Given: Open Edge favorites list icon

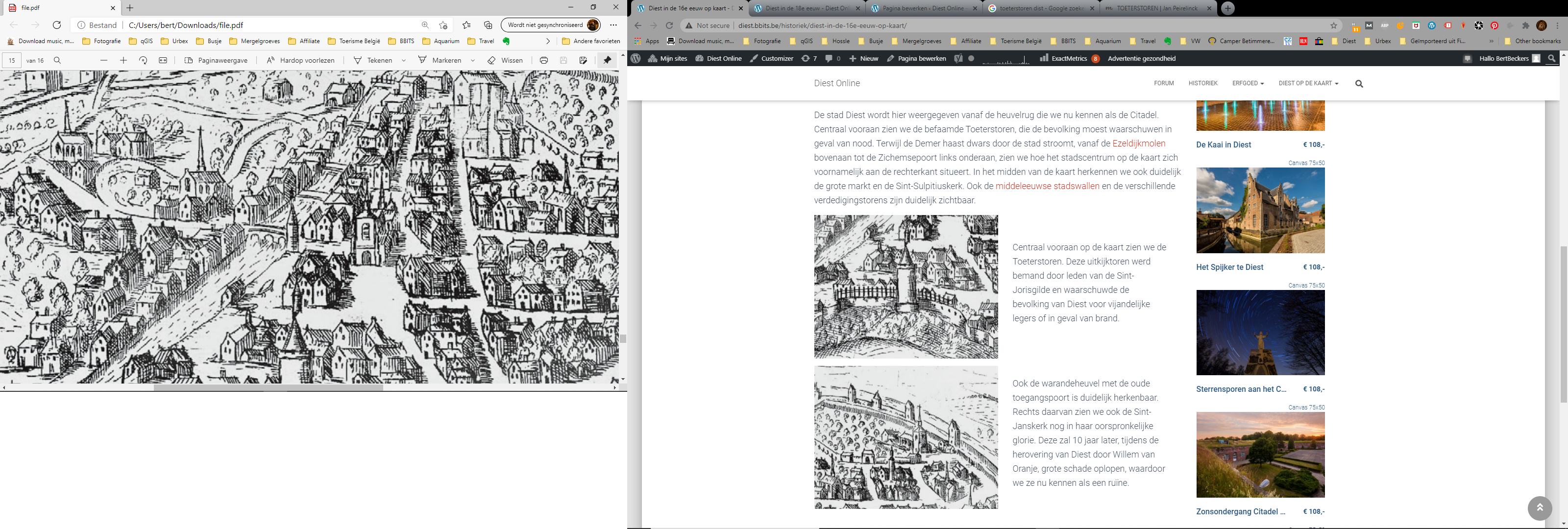Looking at the screenshot, I should click(466, 25).
